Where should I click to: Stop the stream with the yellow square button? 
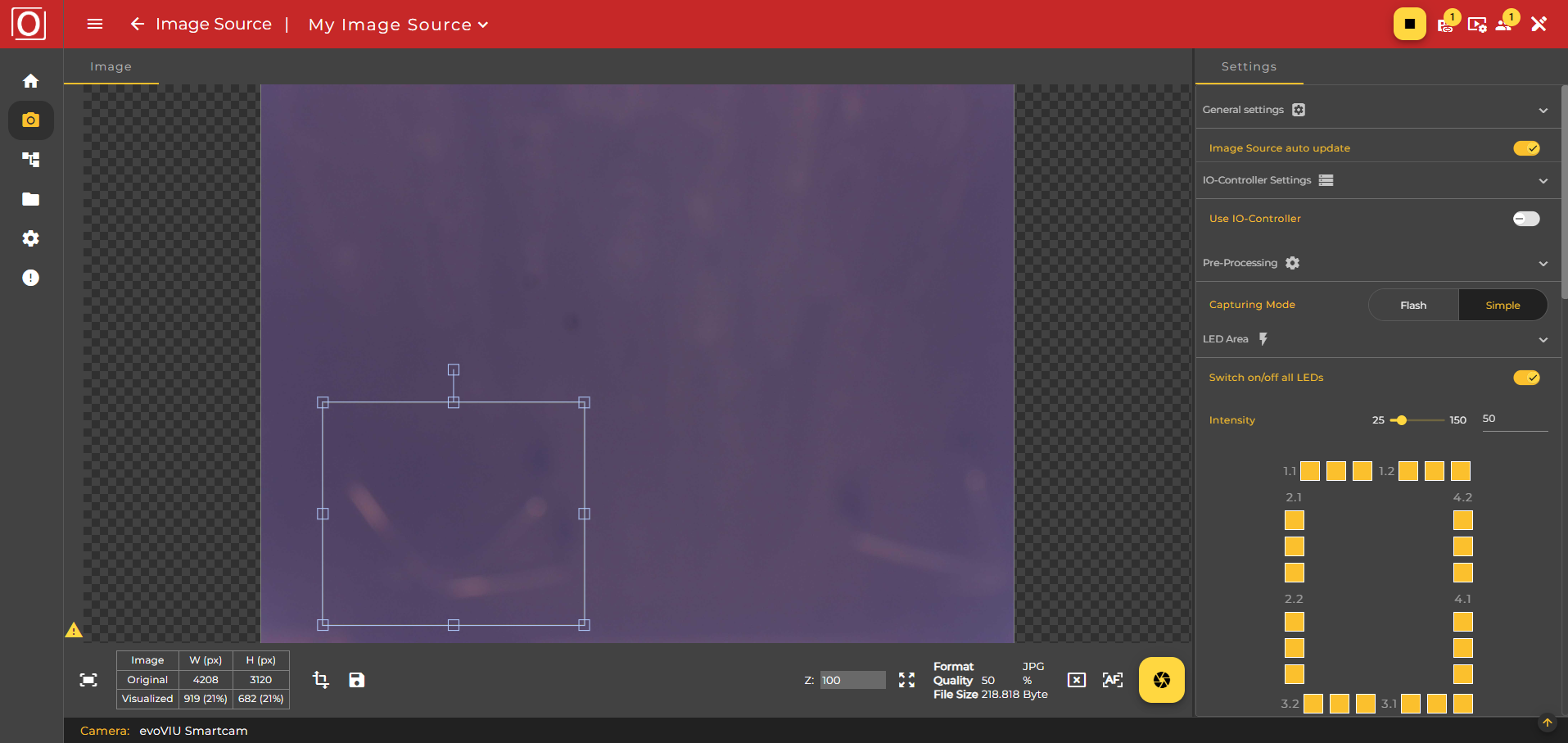1408,24
